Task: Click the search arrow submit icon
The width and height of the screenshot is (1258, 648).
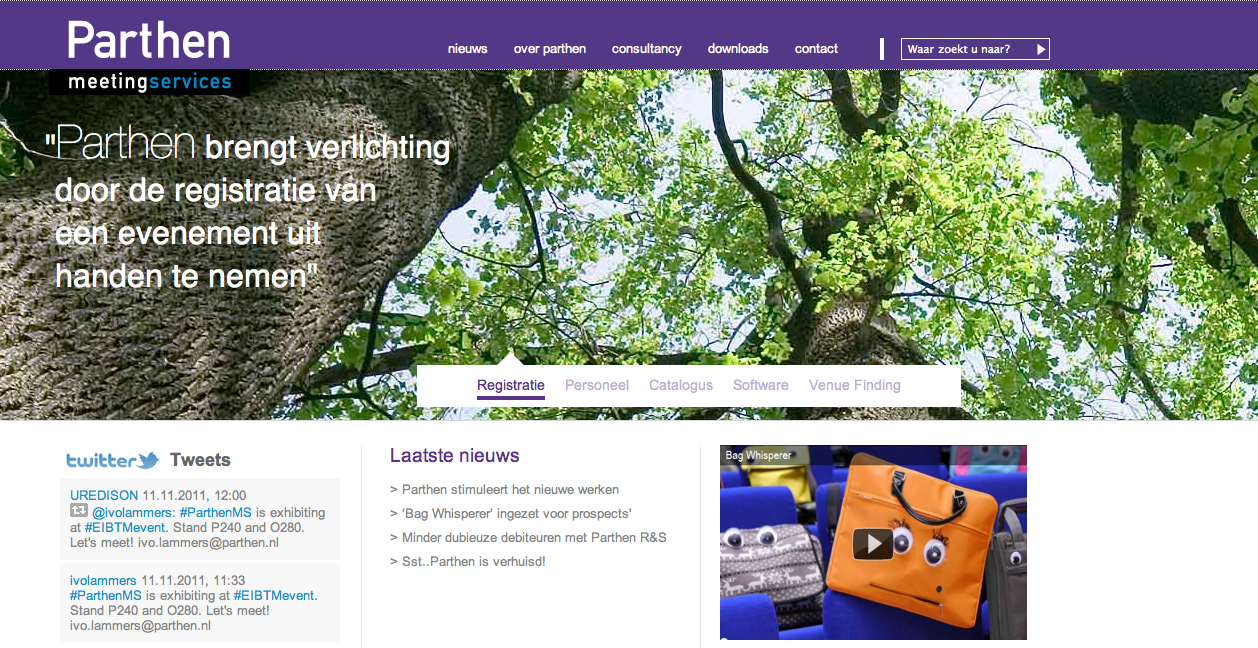Action: click(1041, 49)
